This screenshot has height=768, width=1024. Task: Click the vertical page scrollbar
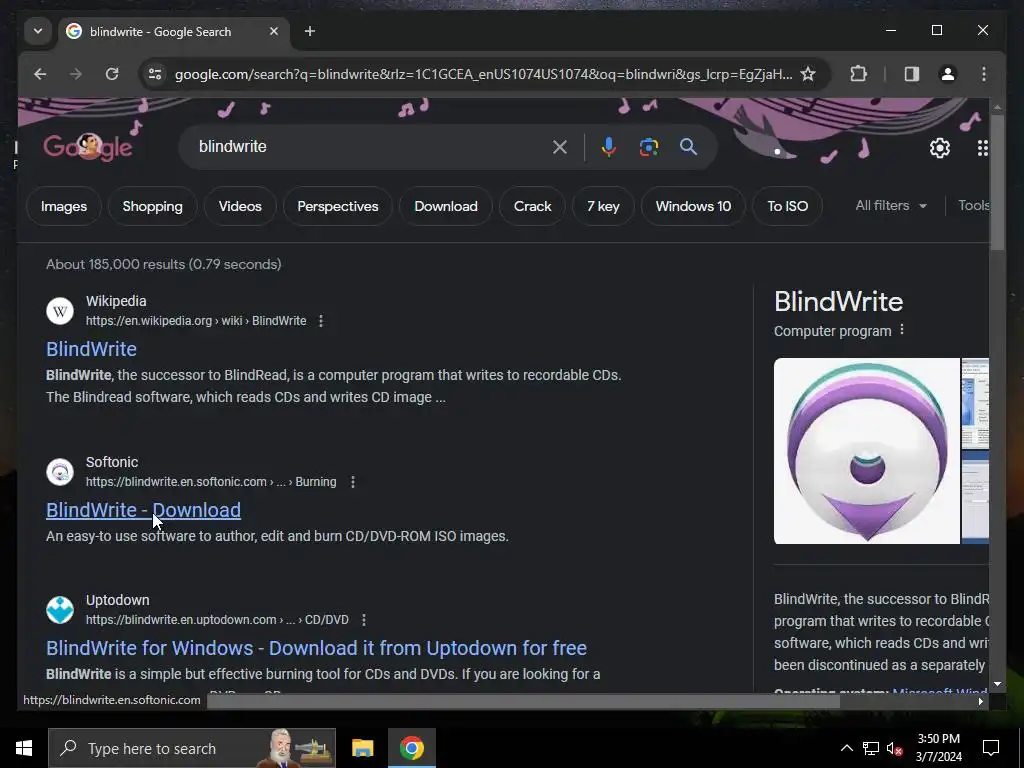coord(997,183)
